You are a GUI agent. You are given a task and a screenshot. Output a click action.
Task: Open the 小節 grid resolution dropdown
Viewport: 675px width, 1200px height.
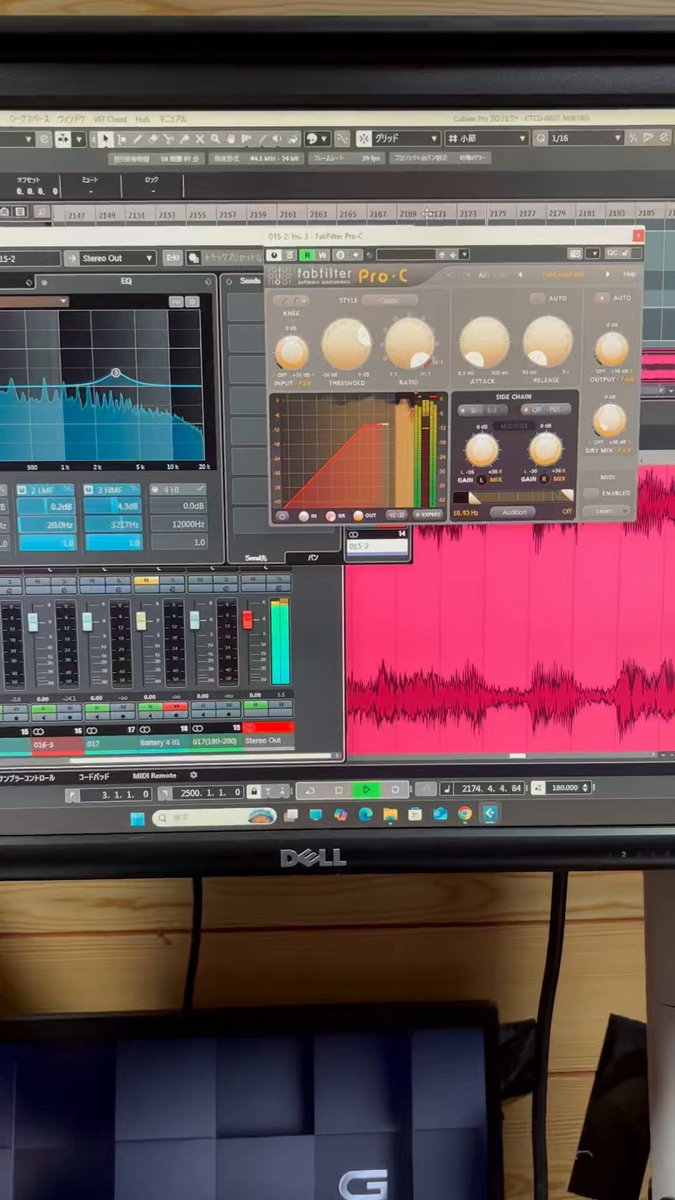(486, 138)
